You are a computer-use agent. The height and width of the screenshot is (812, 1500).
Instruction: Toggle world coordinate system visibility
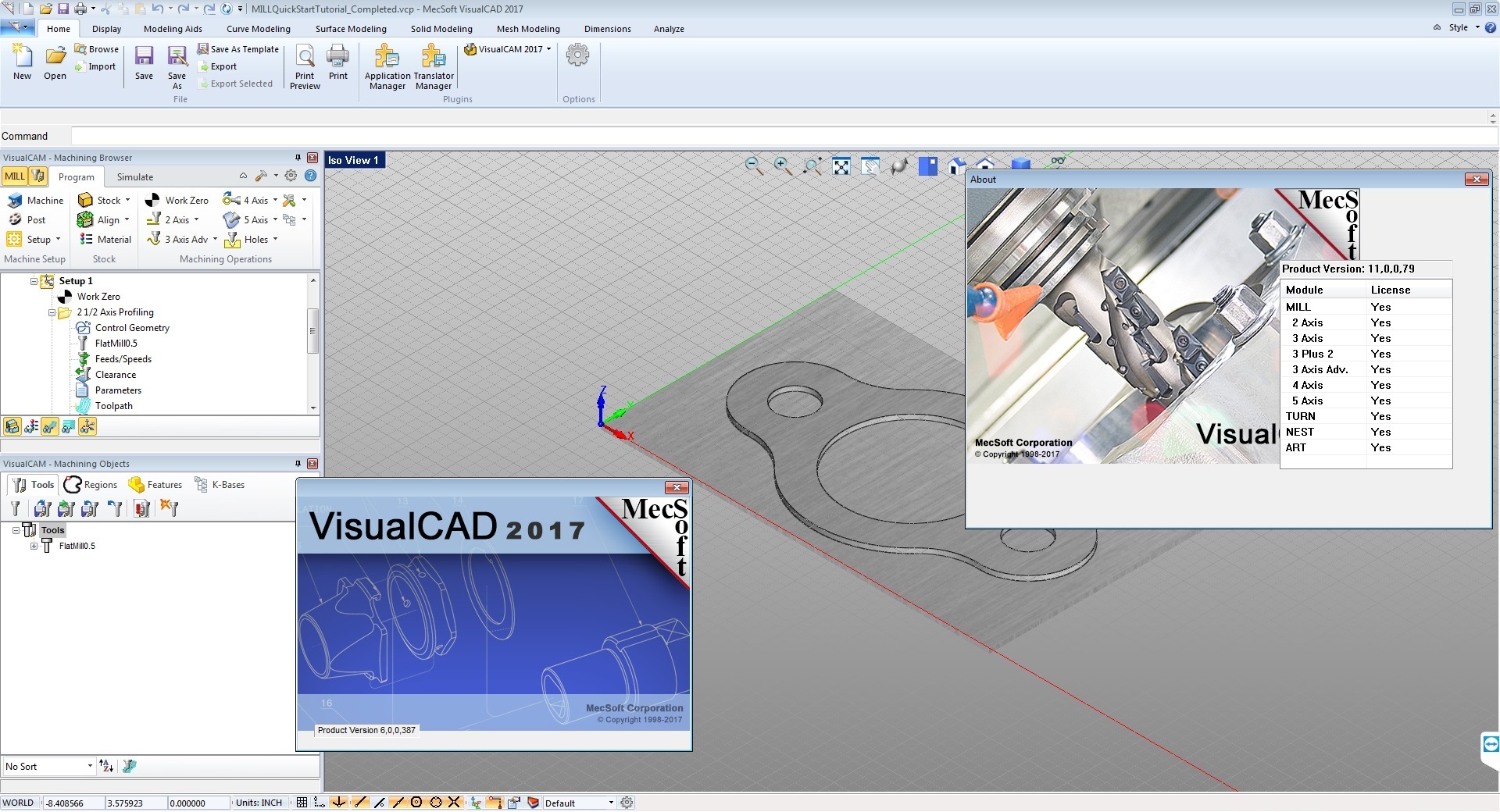(87, 426)
